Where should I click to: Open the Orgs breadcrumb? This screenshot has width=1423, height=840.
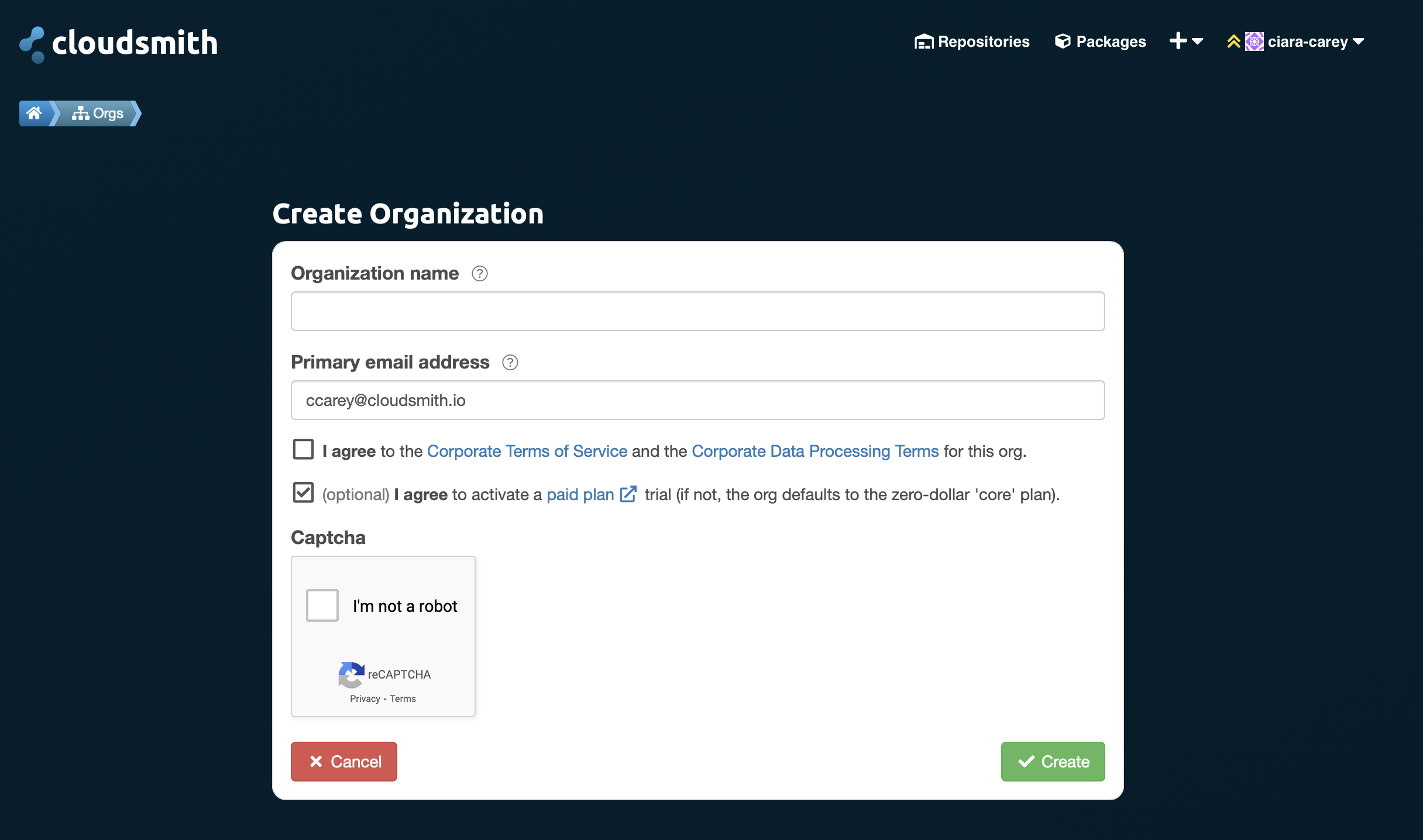pos(98,113)
